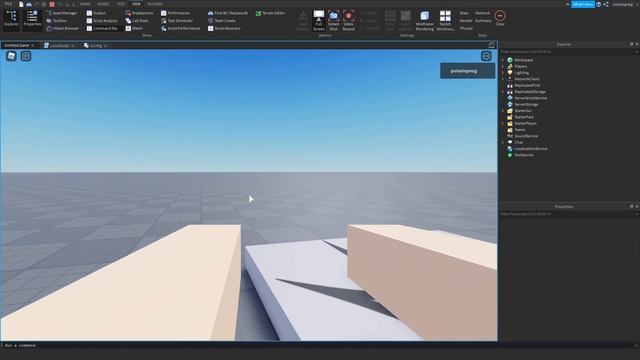This screenshot has width=640, height=360.
Task: Show Network stats
Action: [x=482, y=13]
